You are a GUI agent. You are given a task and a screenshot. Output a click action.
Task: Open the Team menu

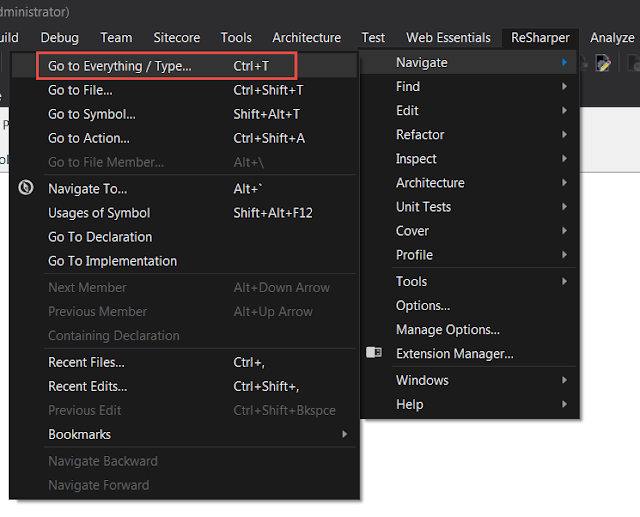116,38
